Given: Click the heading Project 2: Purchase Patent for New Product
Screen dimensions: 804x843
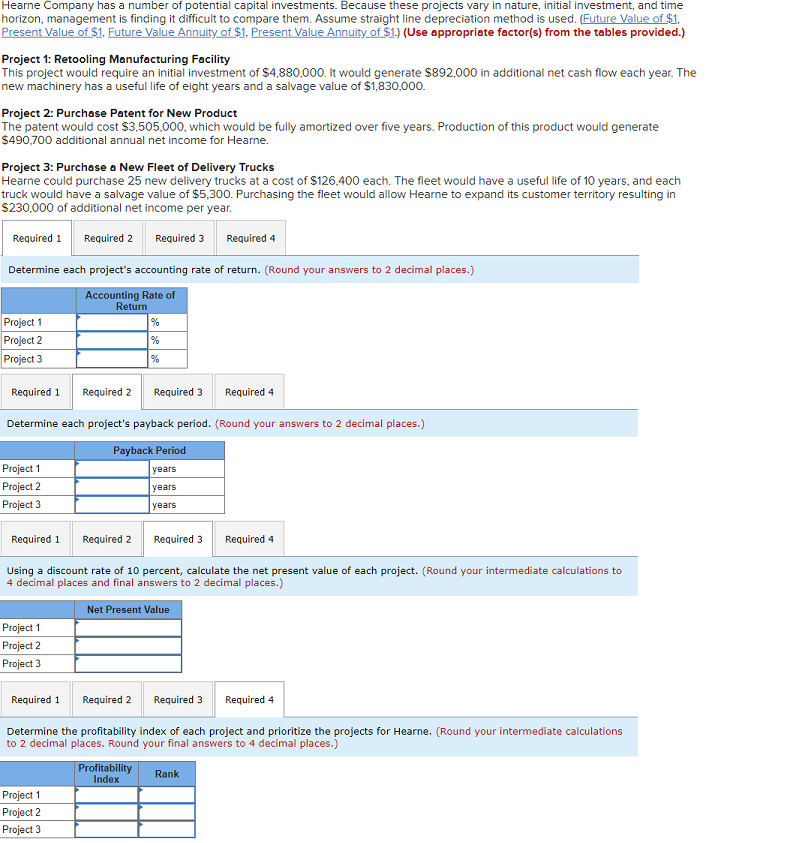Looking at the screenshot, I should point(119,113).
